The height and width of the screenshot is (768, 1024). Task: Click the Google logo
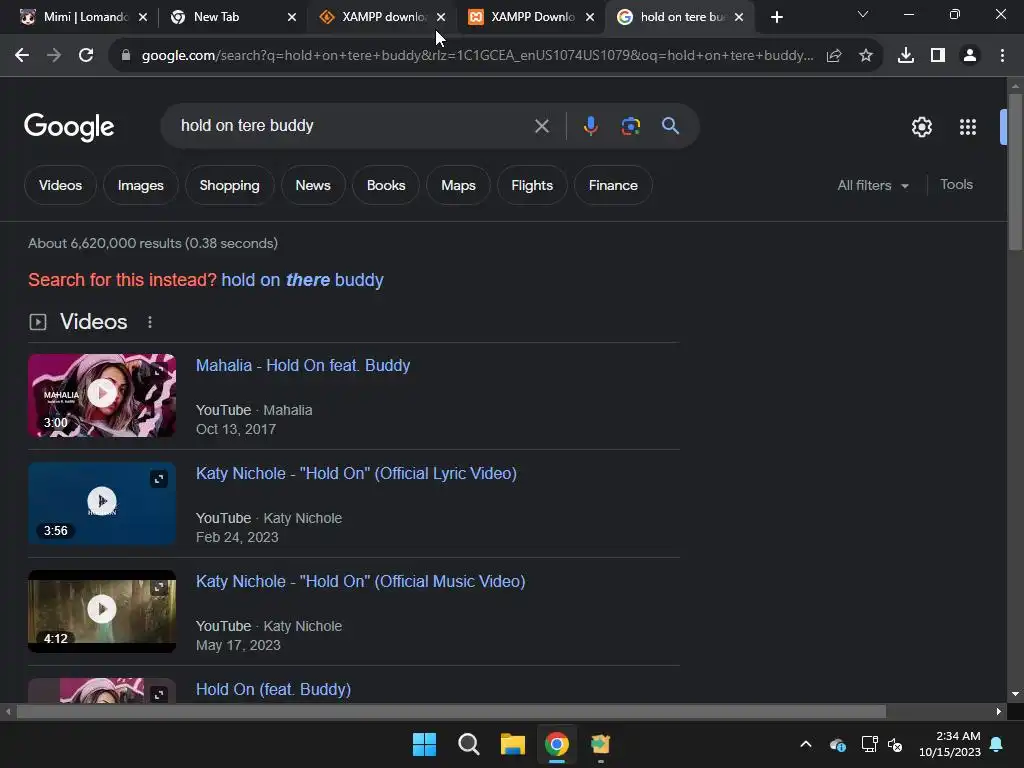pyautogui.click(x=69, y=127)
